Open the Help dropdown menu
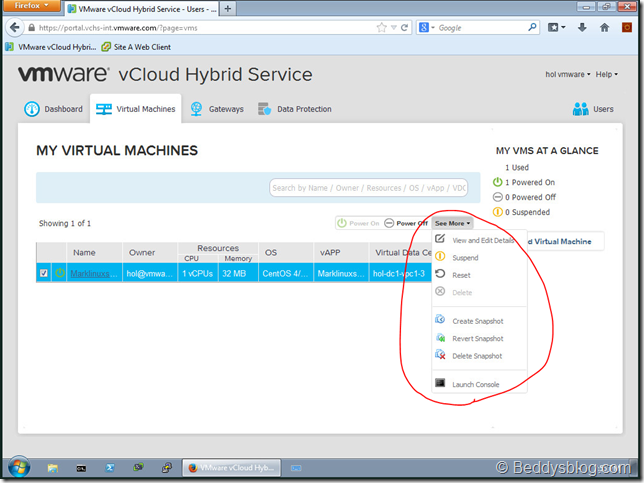Image resolution: width=644 pixels, height=483 pixels. (607, 74)
